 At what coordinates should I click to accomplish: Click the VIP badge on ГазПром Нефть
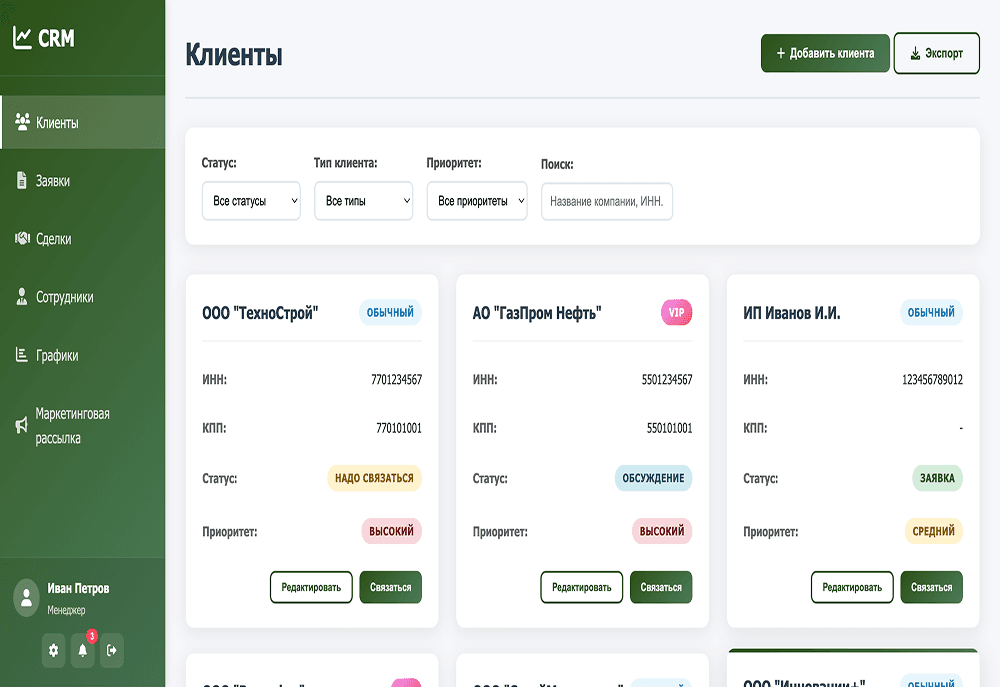pyautogui.click(x=676, y=313)
